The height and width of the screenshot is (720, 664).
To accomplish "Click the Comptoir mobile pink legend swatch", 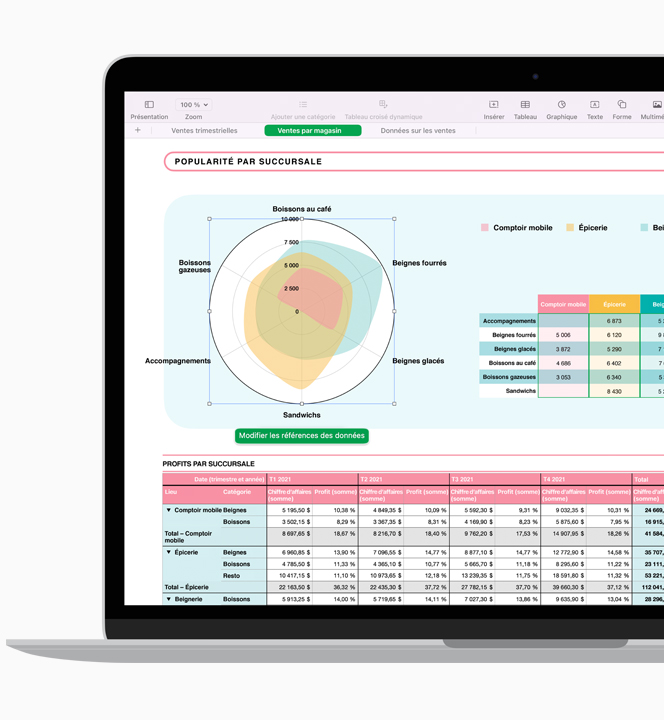I will click(485, 228).
